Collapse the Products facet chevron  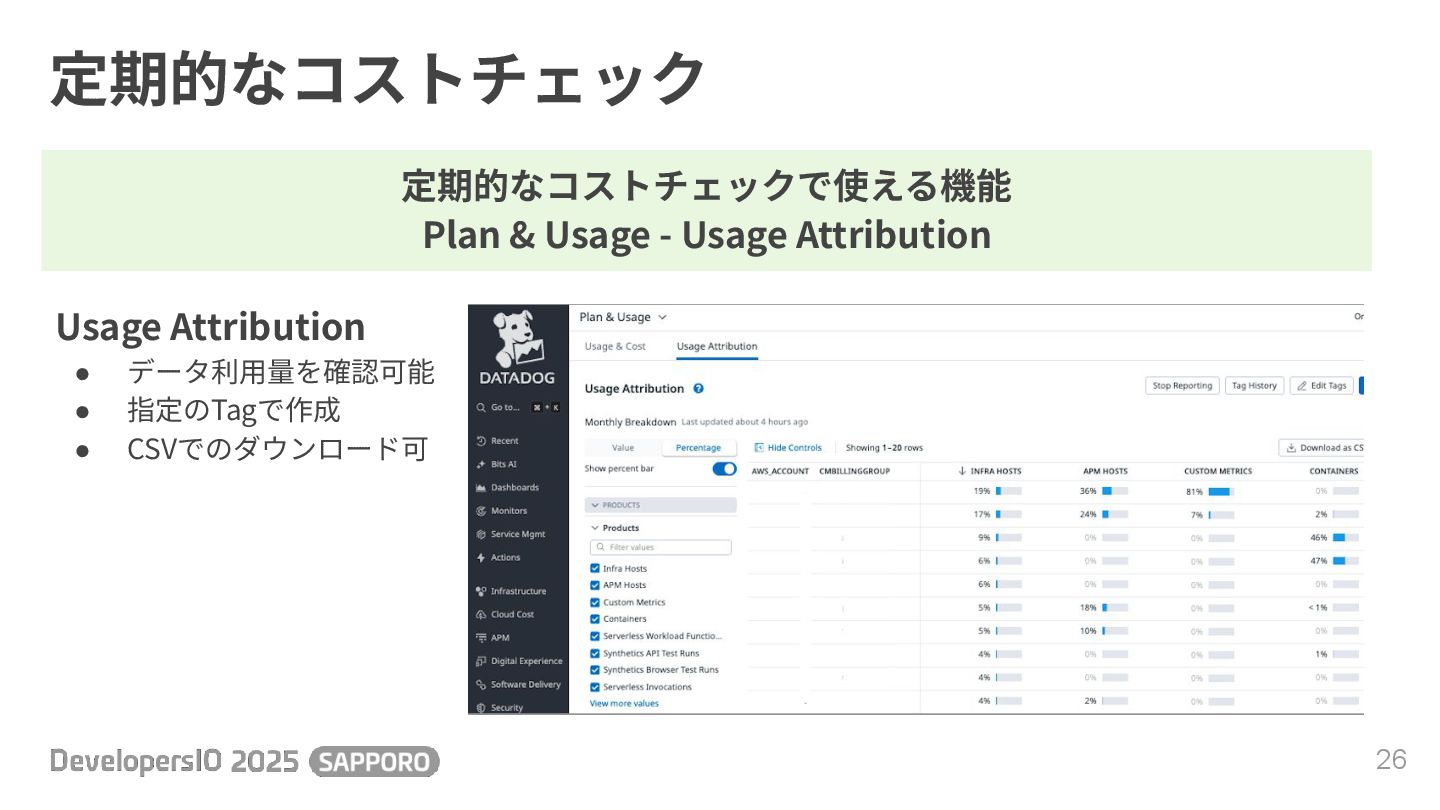click(x=595, y=528)
